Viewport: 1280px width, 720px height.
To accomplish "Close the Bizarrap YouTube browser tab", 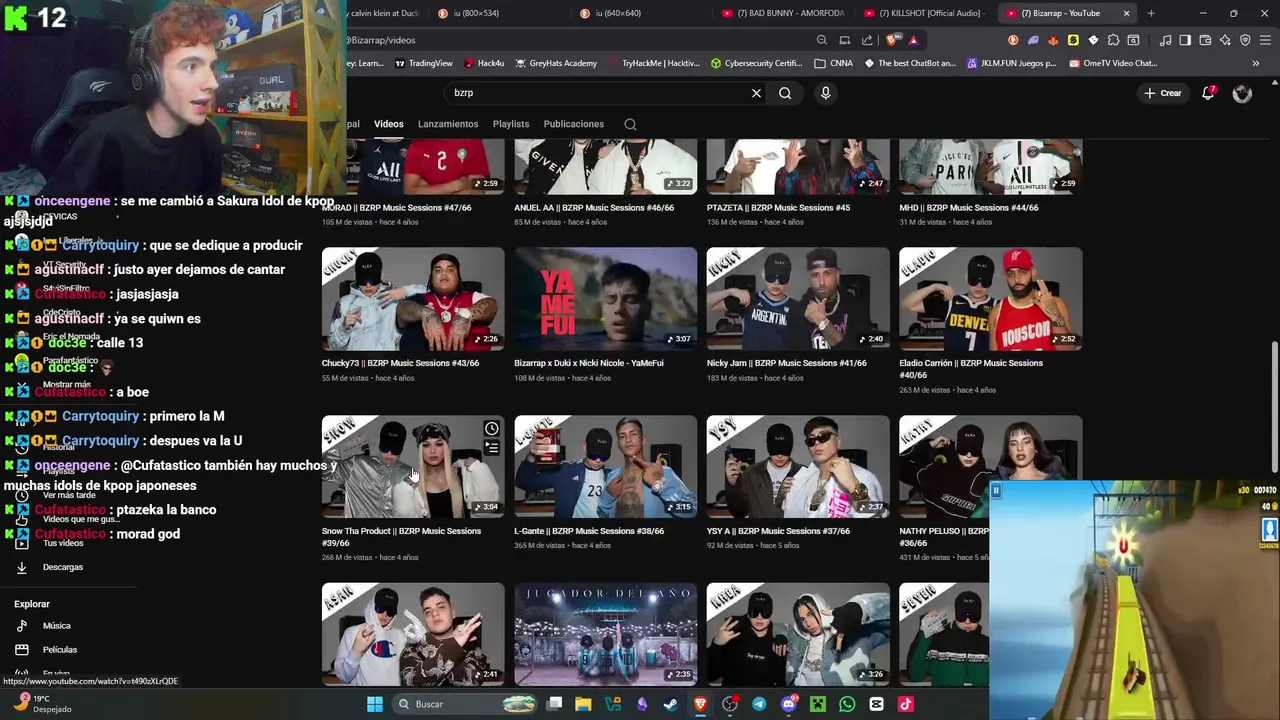I will [1126, 13].
